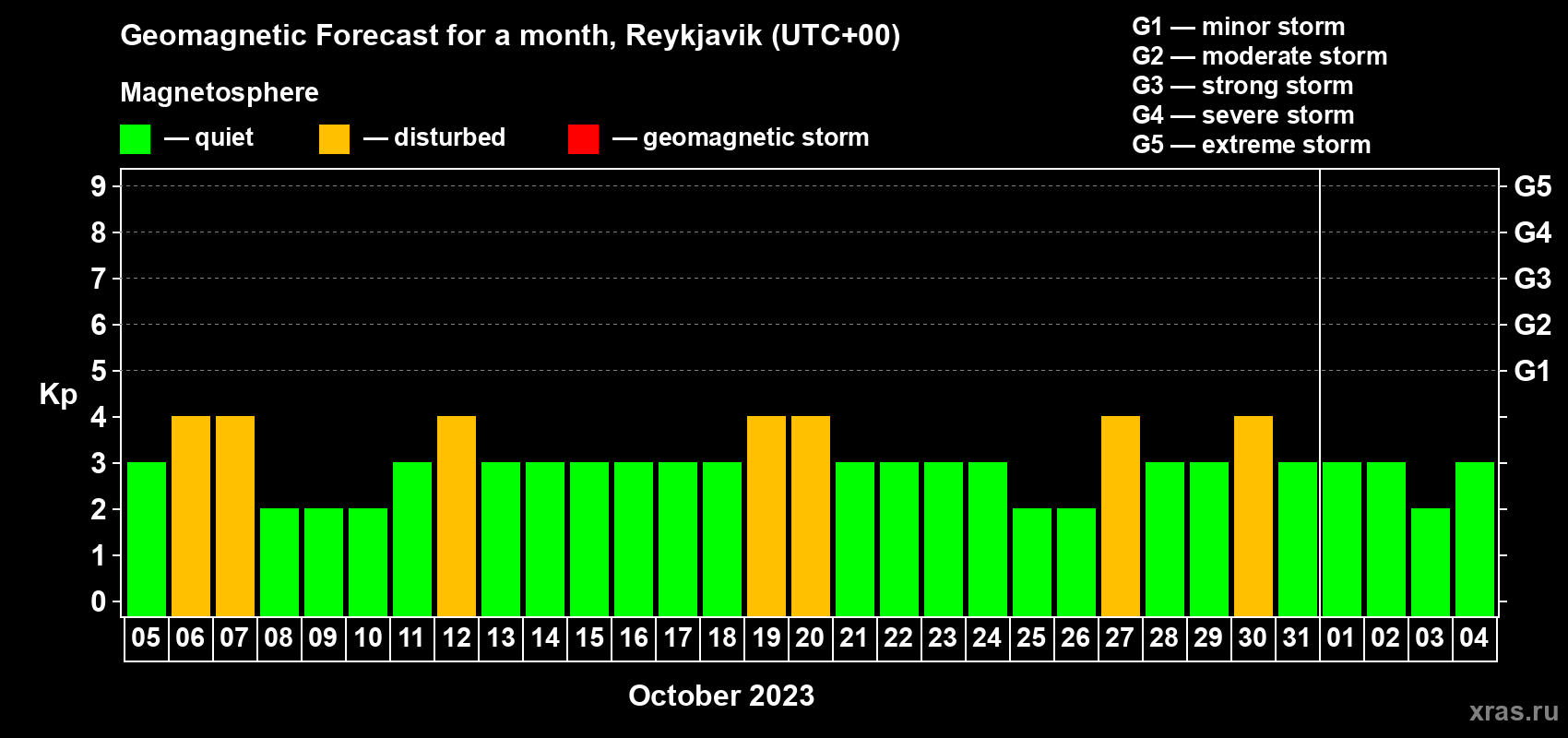Viewport: 1568px width, 738px height.
Task: Click the date label '10' on the axis
Action: [367, 638]
